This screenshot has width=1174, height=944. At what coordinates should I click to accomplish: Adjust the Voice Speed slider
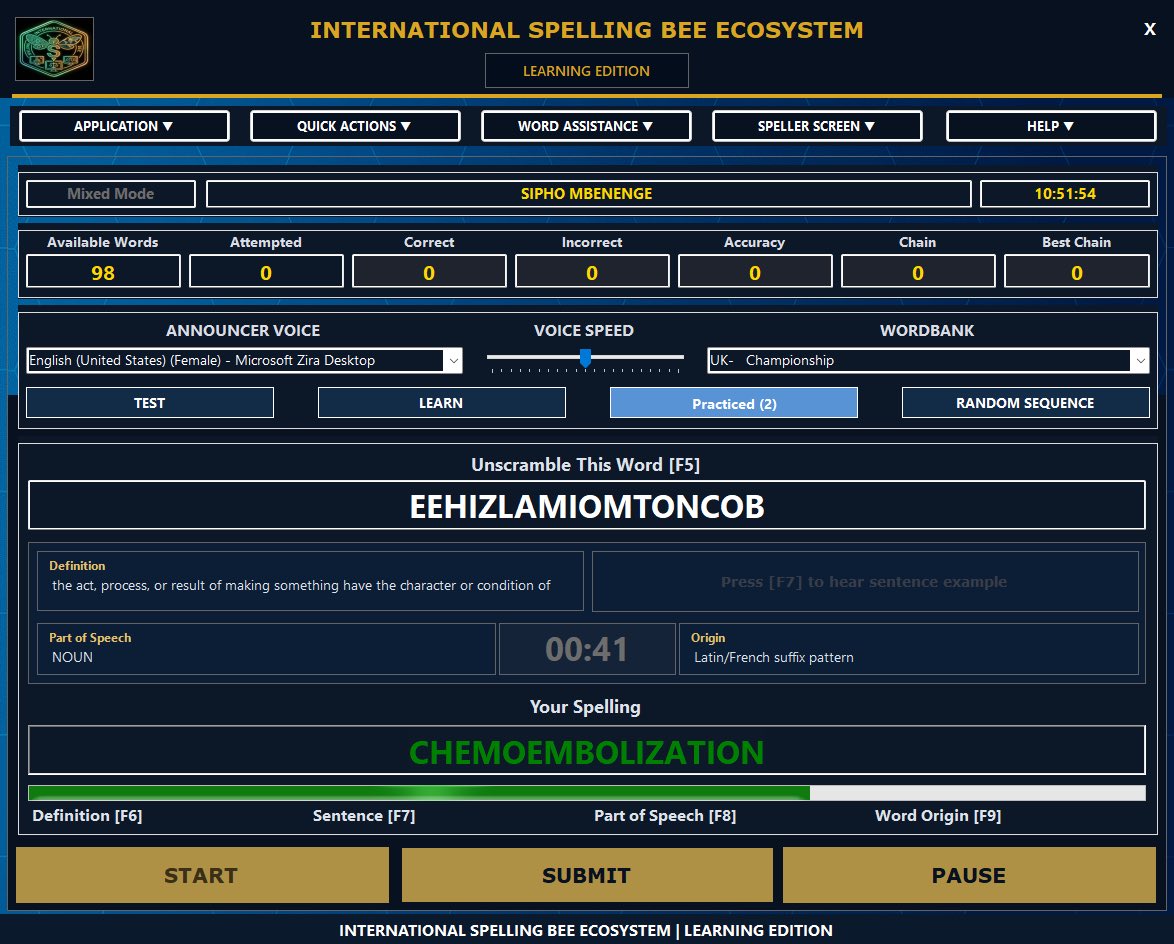point(585,359)
